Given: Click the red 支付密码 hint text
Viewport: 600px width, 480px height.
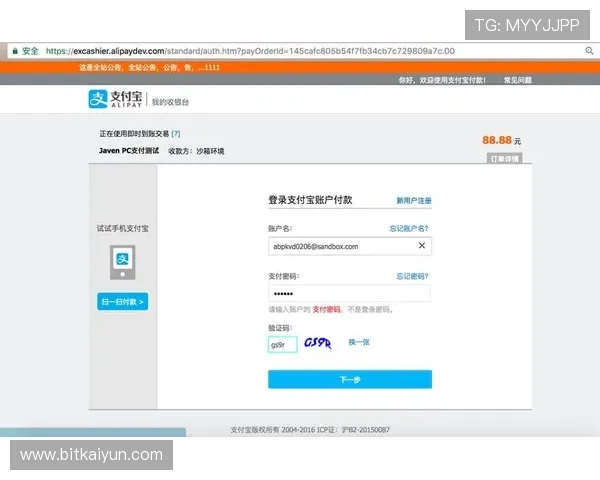Looking at the screenshot, I should [x=326, y=309].
